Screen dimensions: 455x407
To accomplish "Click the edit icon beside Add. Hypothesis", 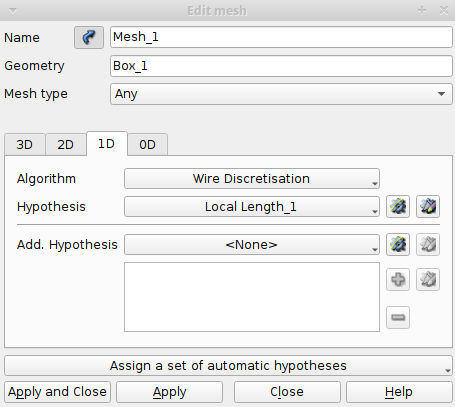I will click(428, 245).
